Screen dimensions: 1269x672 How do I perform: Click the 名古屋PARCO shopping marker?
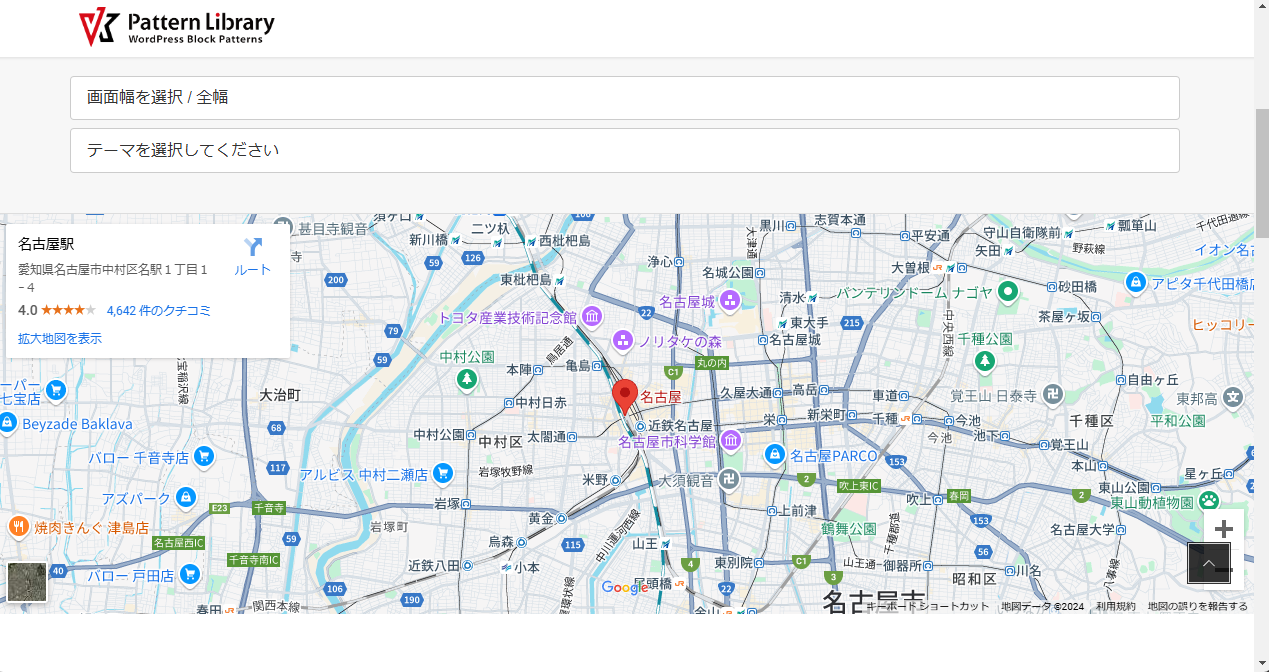tap(774, 455)
